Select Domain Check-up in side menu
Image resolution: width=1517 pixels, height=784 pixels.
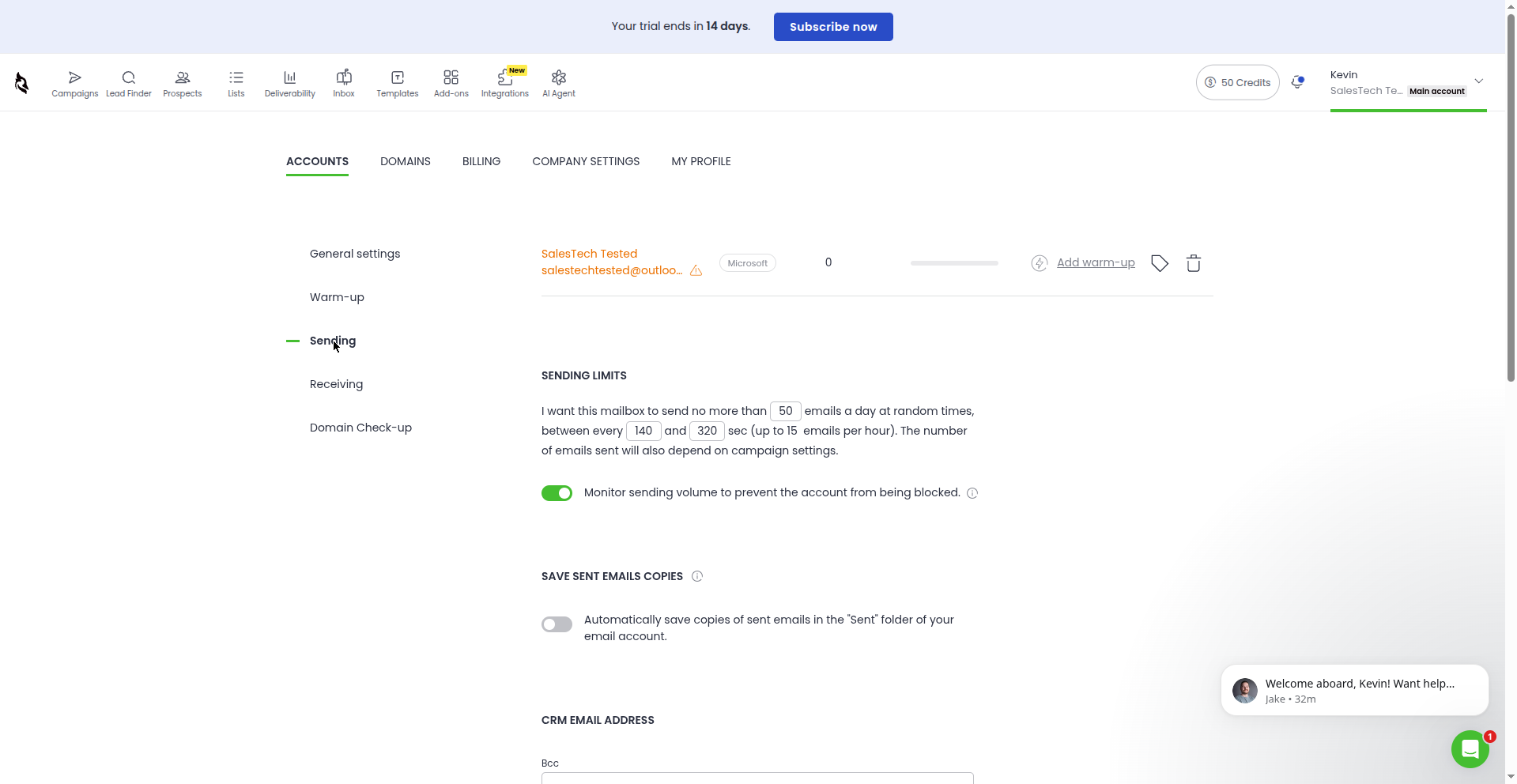point(360,428)
